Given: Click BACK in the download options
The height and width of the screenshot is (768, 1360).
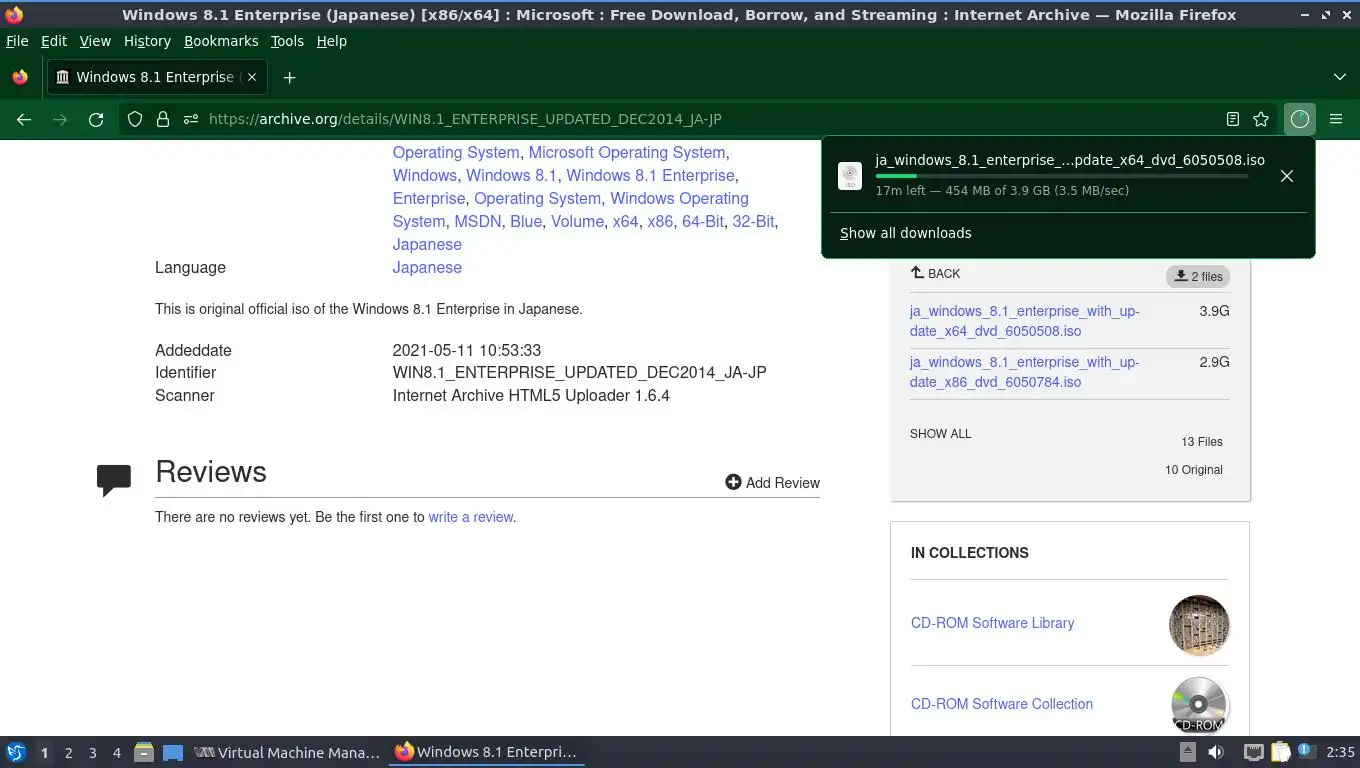Looking at the screenshot, I should tap(935, 273).
